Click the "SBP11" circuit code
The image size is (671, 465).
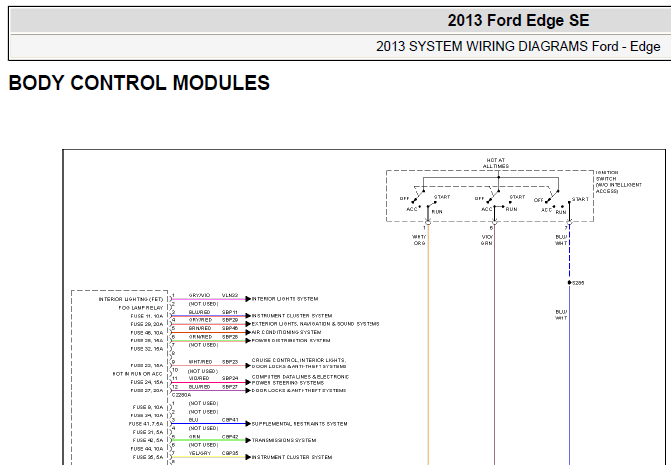click(x=230, y=312)
